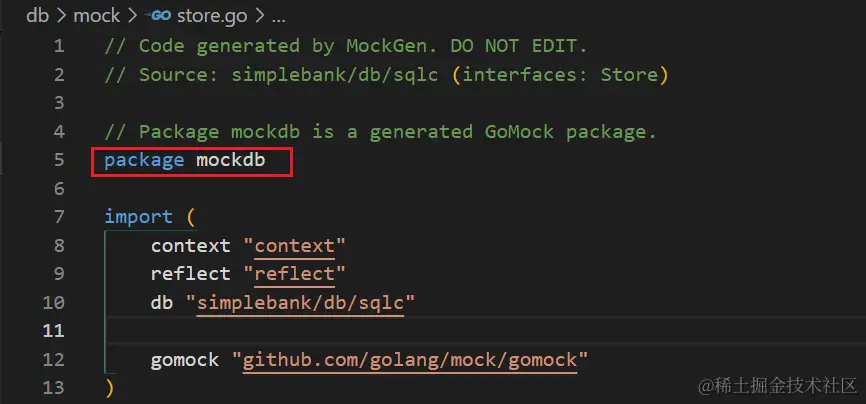The image size is (866, 404).
Task: Click the "reflect" import path link
Action: coord(294,274)
